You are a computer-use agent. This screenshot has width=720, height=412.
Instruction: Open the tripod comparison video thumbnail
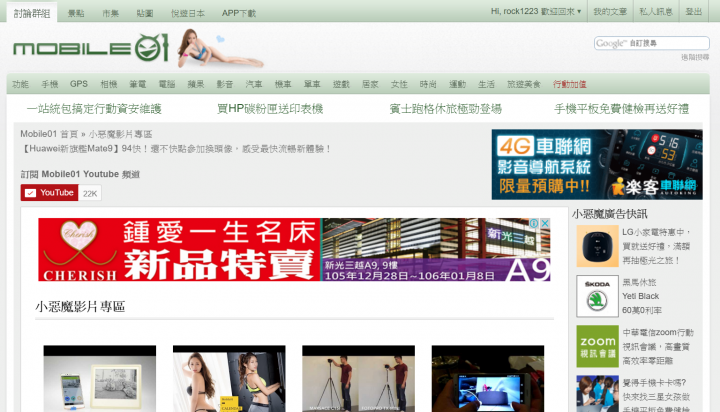359,378
